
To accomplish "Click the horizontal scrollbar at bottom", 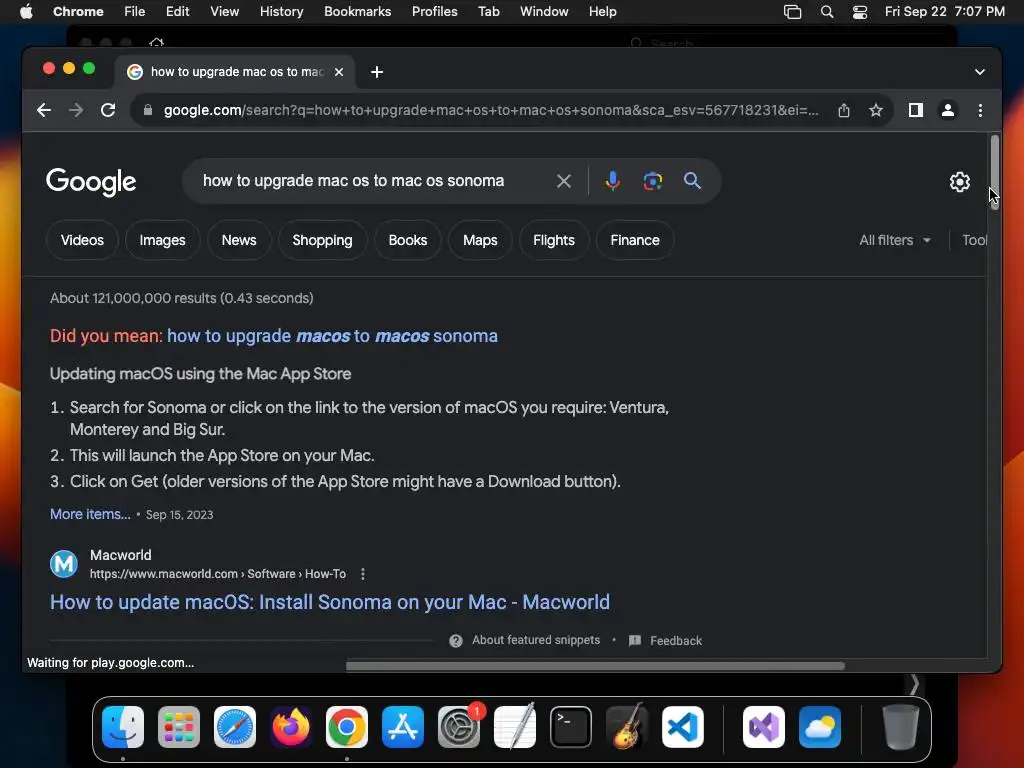I will point(595,665).
